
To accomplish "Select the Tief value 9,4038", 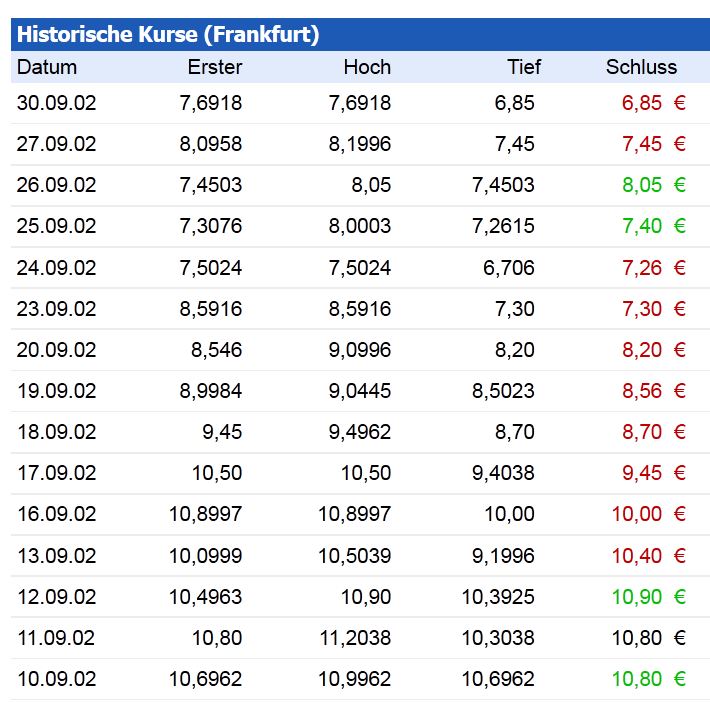I will [498, 473].
